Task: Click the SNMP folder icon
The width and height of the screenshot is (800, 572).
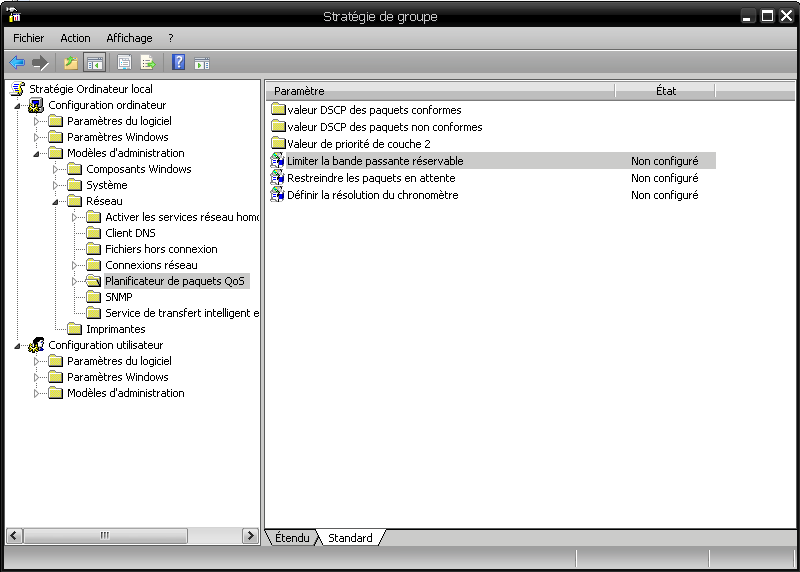Action: [x=93, y=297]
